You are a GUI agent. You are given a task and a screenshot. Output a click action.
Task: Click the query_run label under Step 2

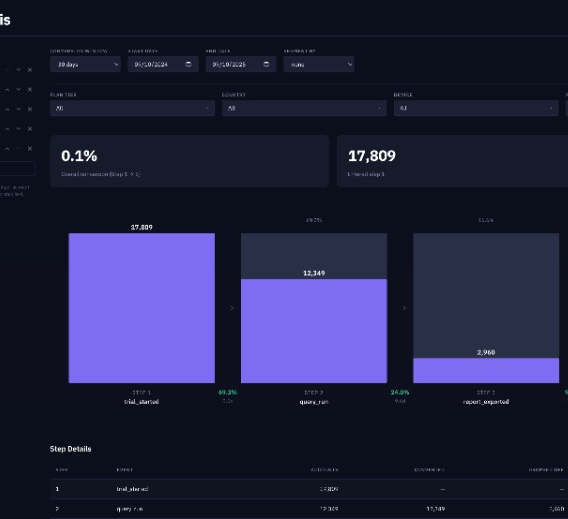coord(314,402)
